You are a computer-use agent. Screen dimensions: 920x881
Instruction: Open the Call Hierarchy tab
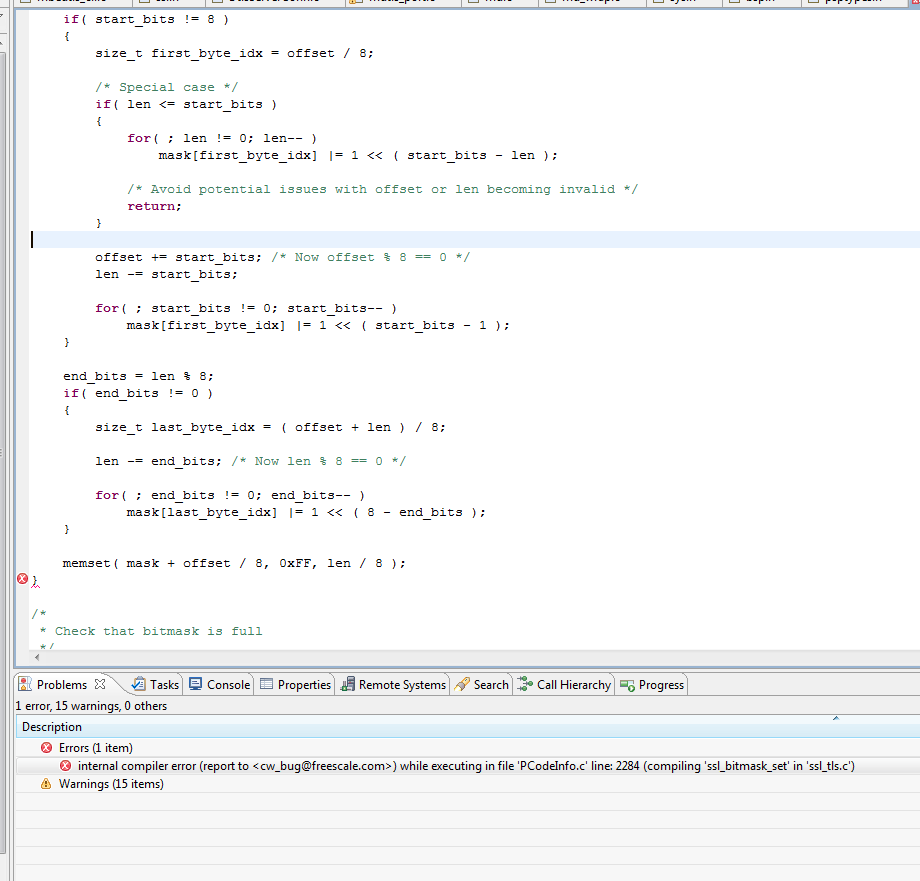(564, 685)
